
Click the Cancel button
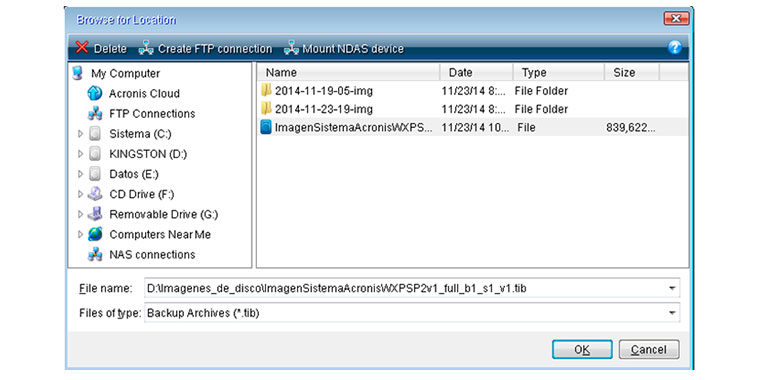pos(649,349)
